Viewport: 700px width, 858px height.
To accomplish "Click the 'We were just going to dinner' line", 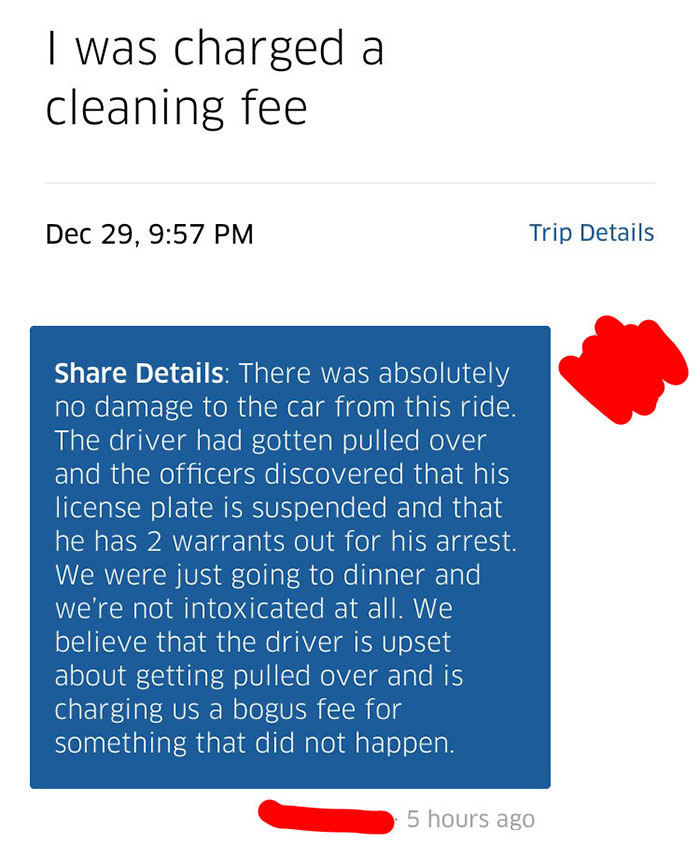I will (x=268, y=576).
